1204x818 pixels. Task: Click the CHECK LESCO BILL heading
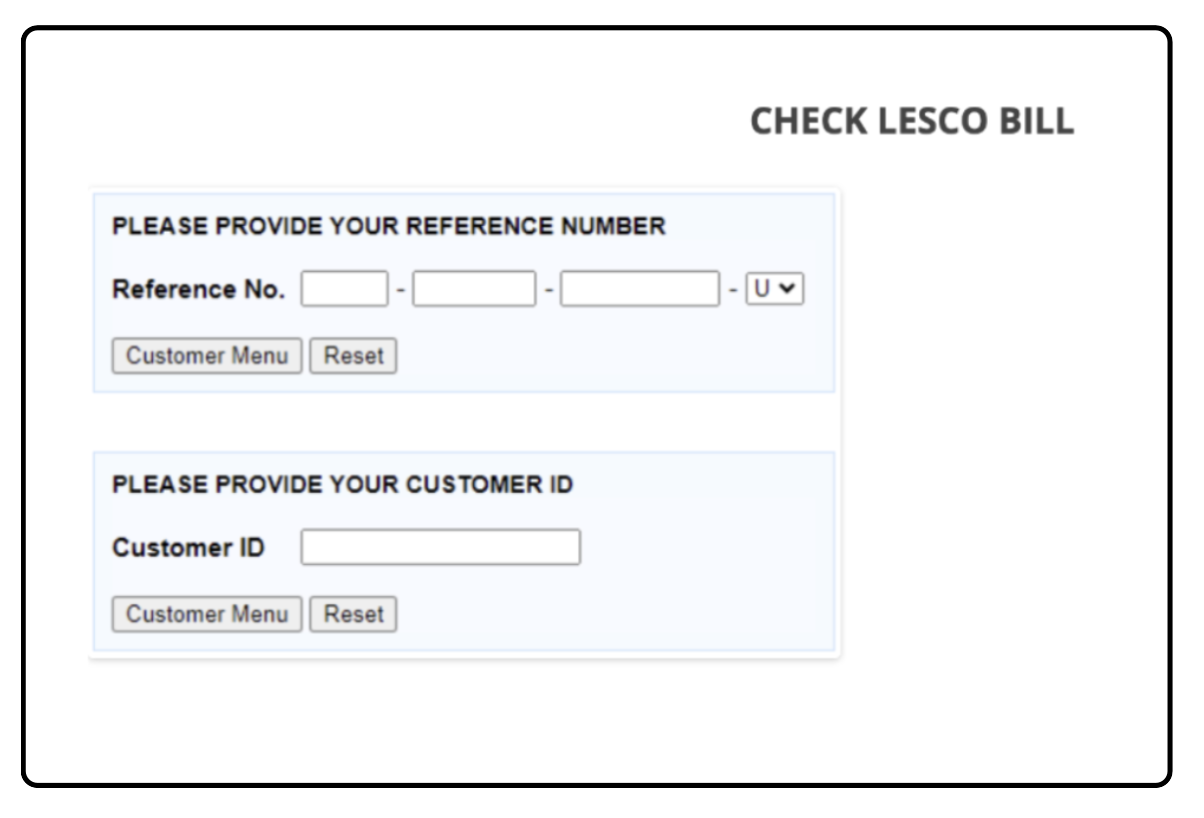point(915,120)
